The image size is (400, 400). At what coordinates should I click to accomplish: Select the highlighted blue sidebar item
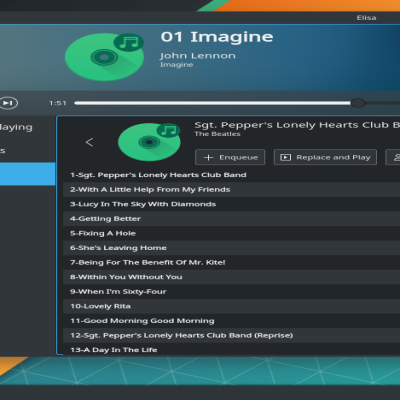[27, 174]
